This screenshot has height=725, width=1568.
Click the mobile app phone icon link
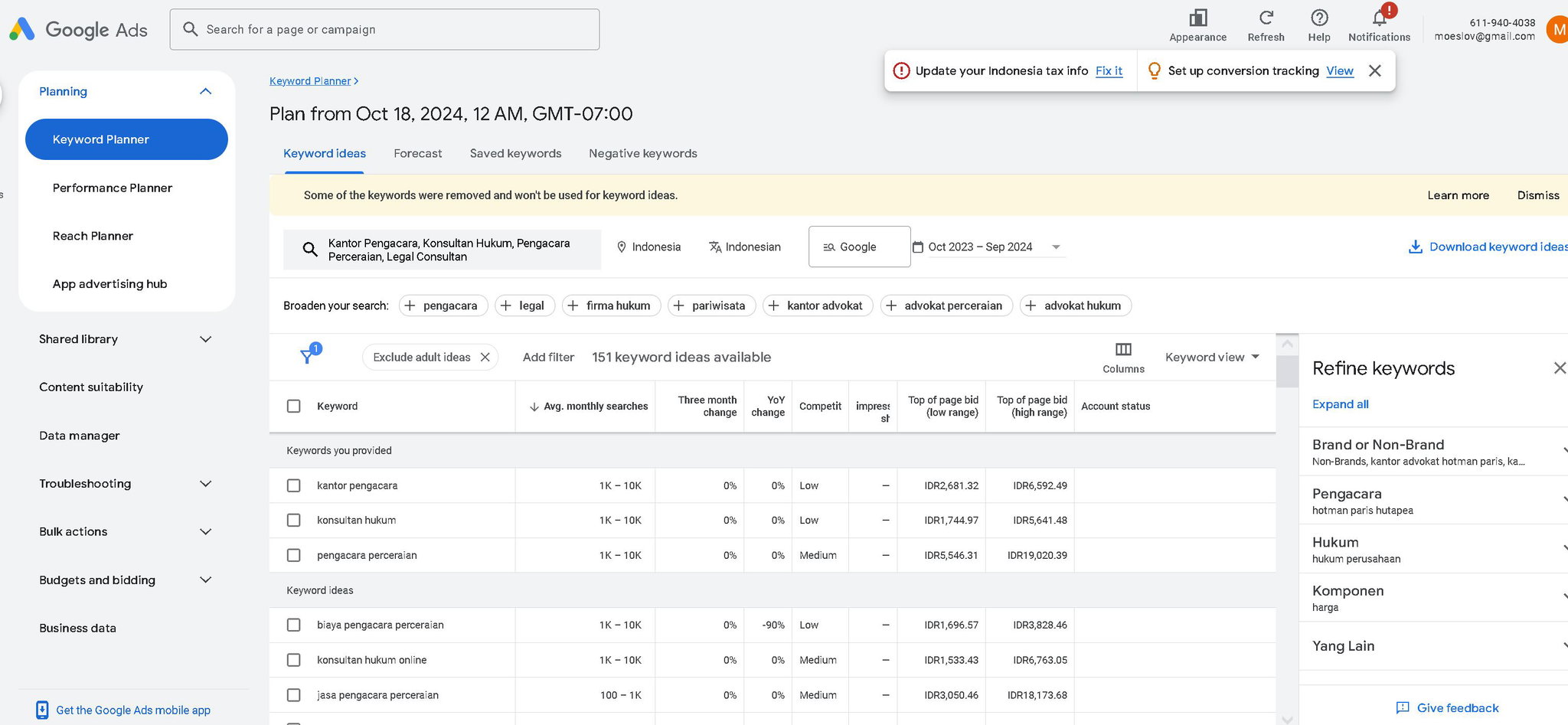click(42, 710)
